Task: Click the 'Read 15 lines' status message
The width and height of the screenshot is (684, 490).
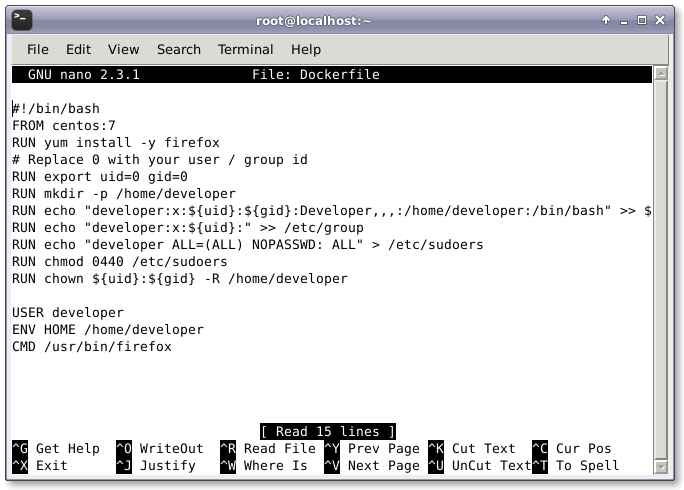Action: (326, 431)
